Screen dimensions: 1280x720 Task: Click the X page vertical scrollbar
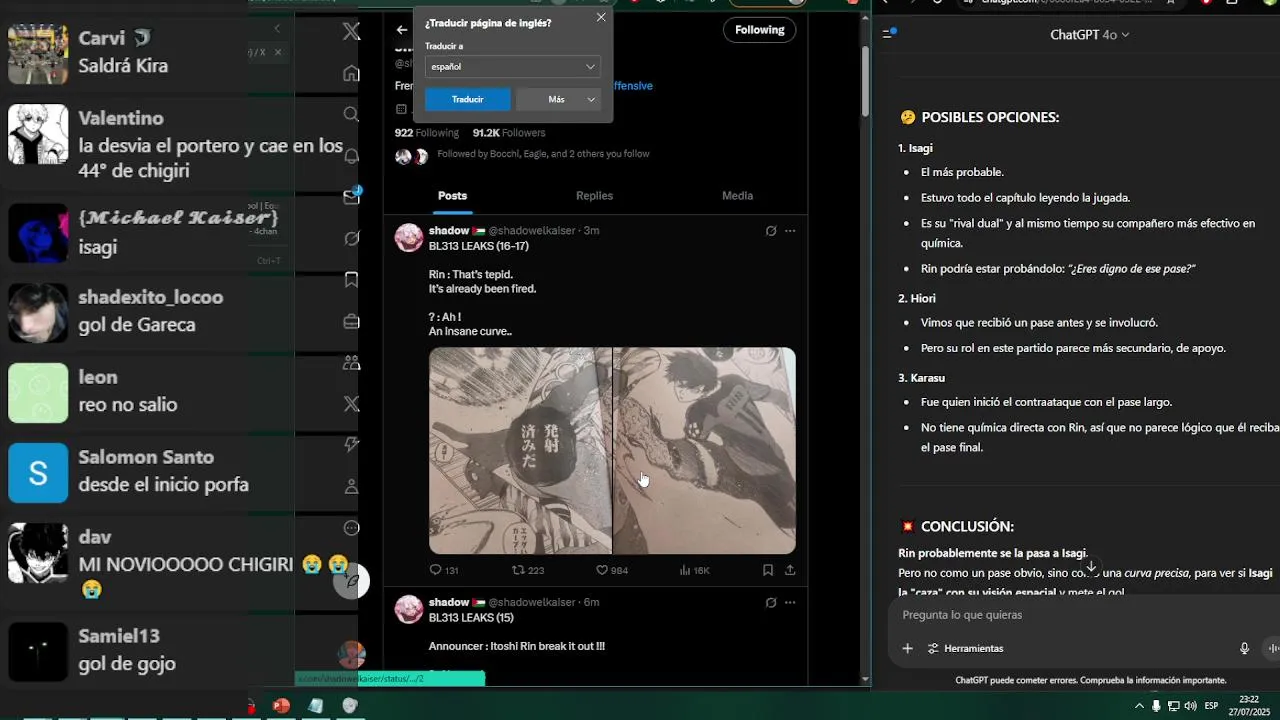pyautogui.click(x=865, y=80)
